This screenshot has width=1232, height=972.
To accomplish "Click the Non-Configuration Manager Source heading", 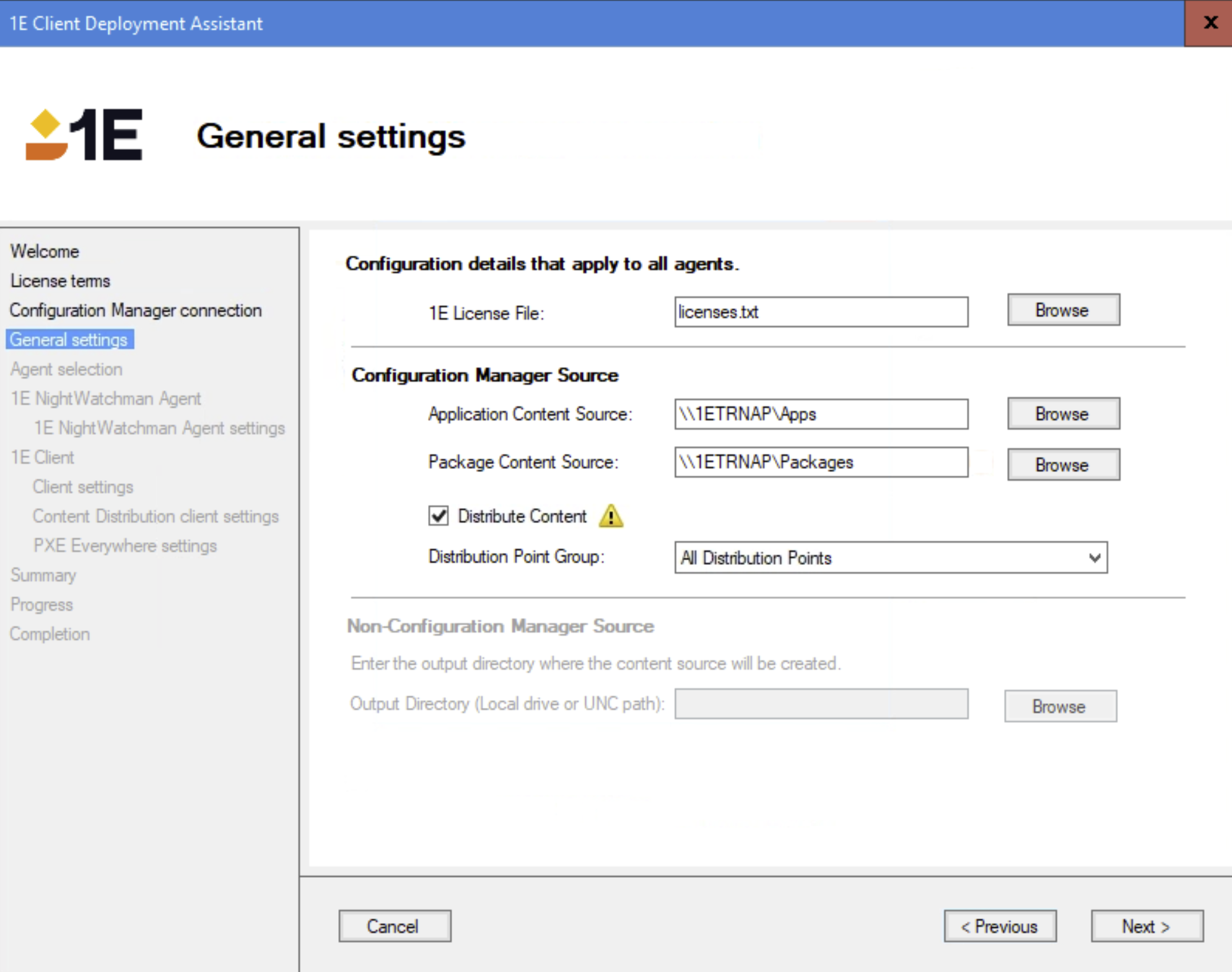I will pos(500,626).
